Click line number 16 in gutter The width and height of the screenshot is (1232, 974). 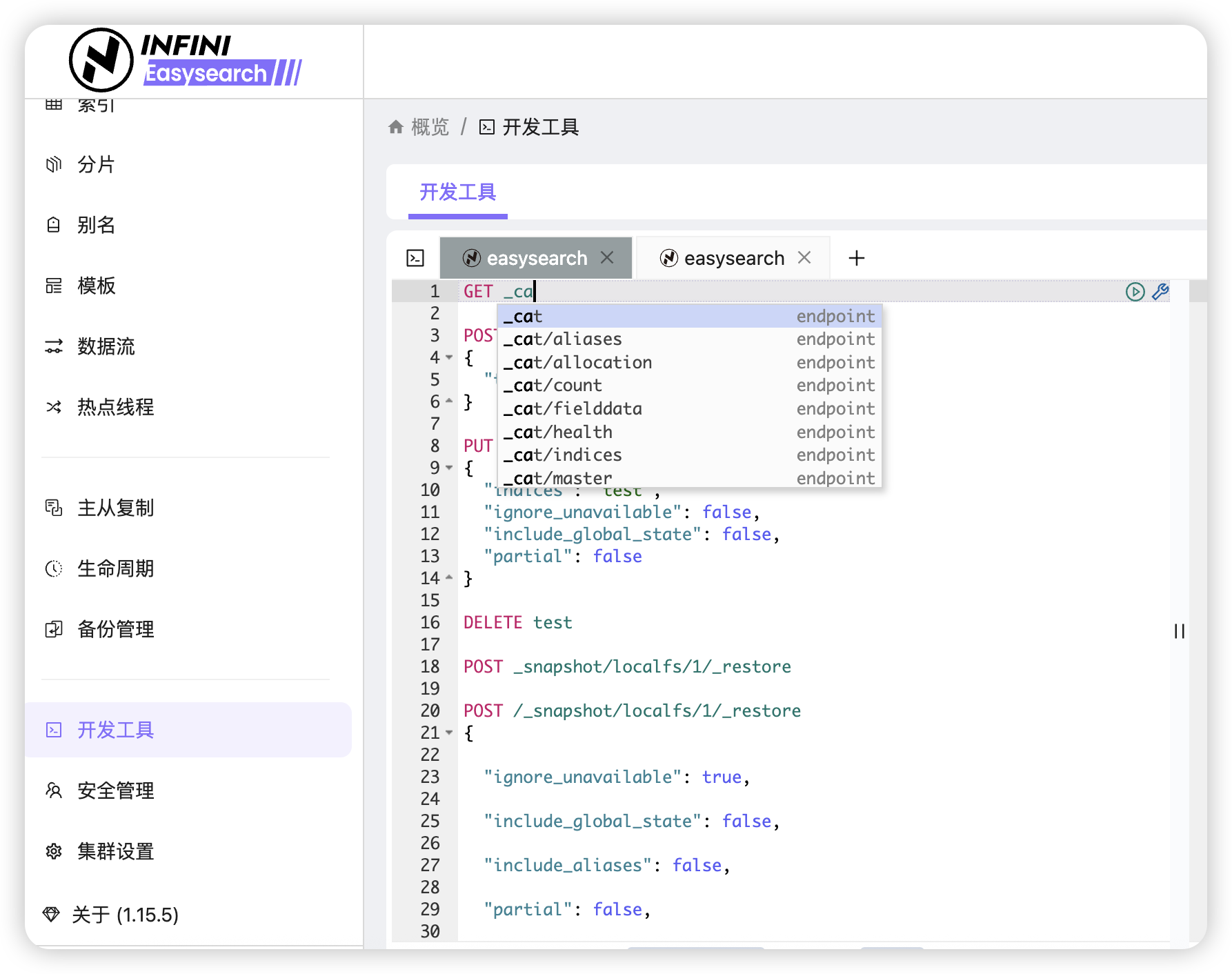[x=430, y=622]
